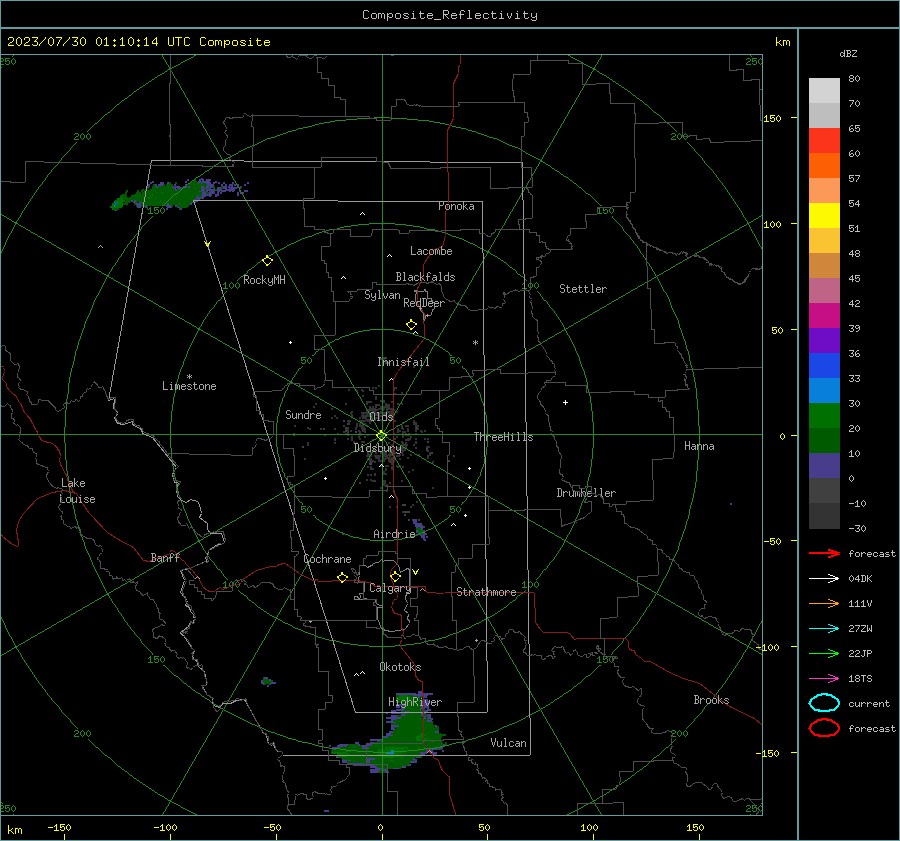Click the yellow diamond marker near RedDeer
The image size is (900, 841).
click(411, 325)
